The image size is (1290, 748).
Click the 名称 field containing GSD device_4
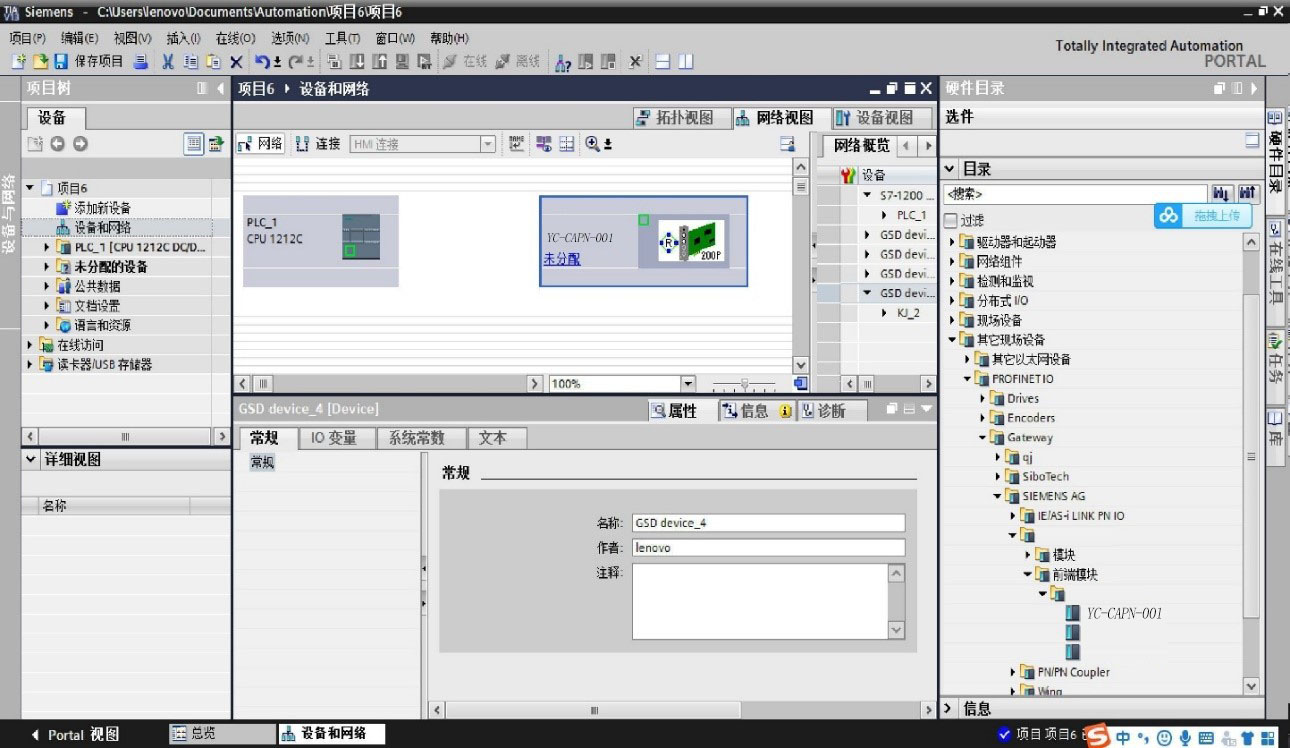(x=768, y=523)
